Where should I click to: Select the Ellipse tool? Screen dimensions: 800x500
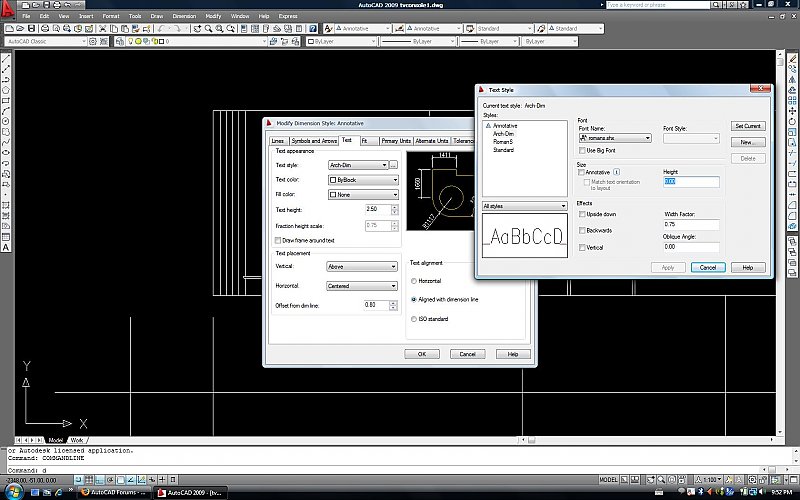point(6,153)
